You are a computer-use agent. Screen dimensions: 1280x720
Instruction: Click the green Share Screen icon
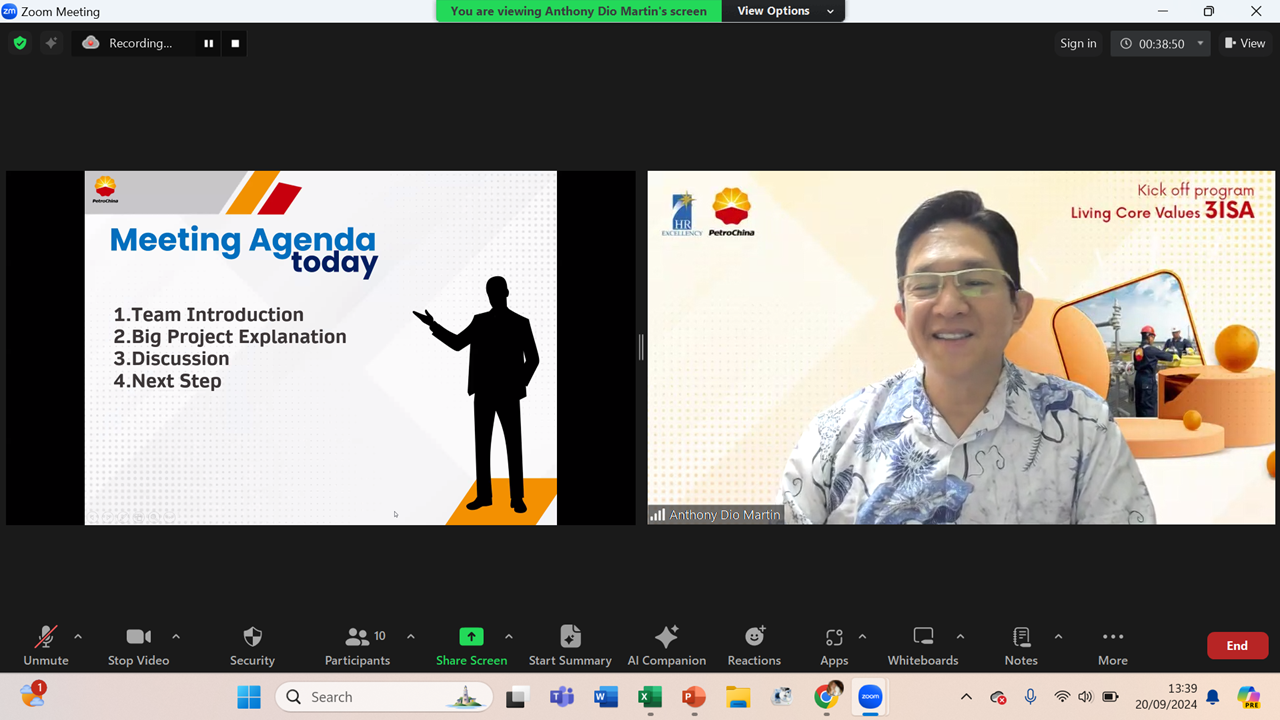coord(471,637)
